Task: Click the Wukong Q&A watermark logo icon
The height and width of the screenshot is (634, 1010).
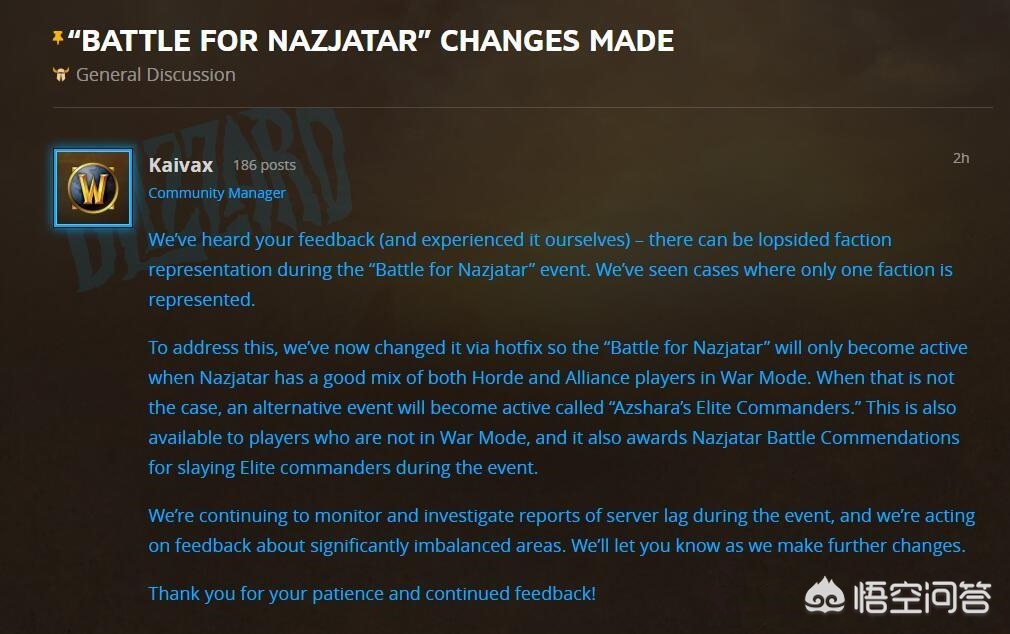Action: 824,596
